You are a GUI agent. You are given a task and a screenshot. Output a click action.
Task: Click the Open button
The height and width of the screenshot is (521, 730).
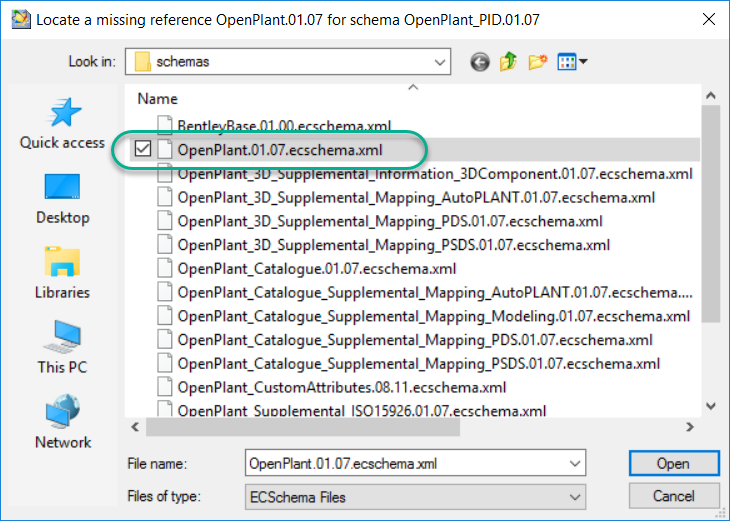(674, 464)
